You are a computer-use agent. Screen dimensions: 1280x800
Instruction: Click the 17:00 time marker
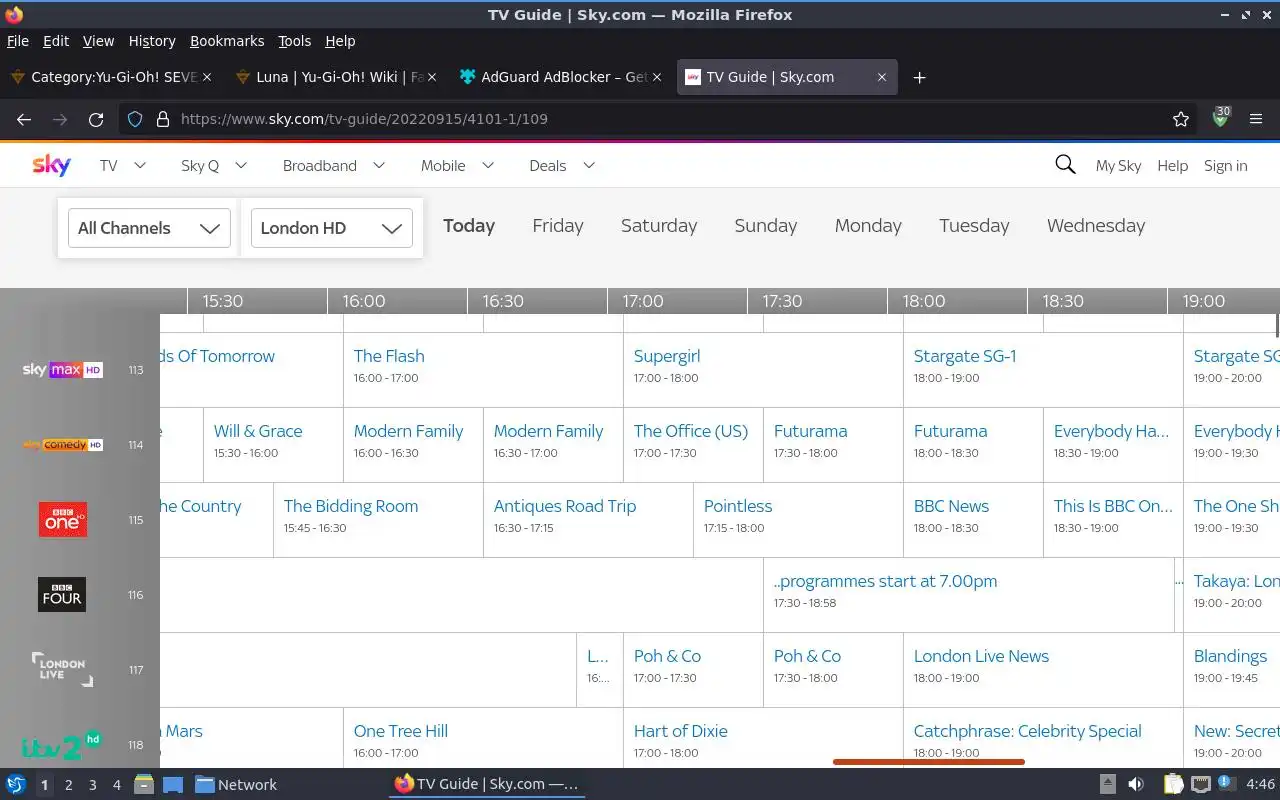(643, 301)
